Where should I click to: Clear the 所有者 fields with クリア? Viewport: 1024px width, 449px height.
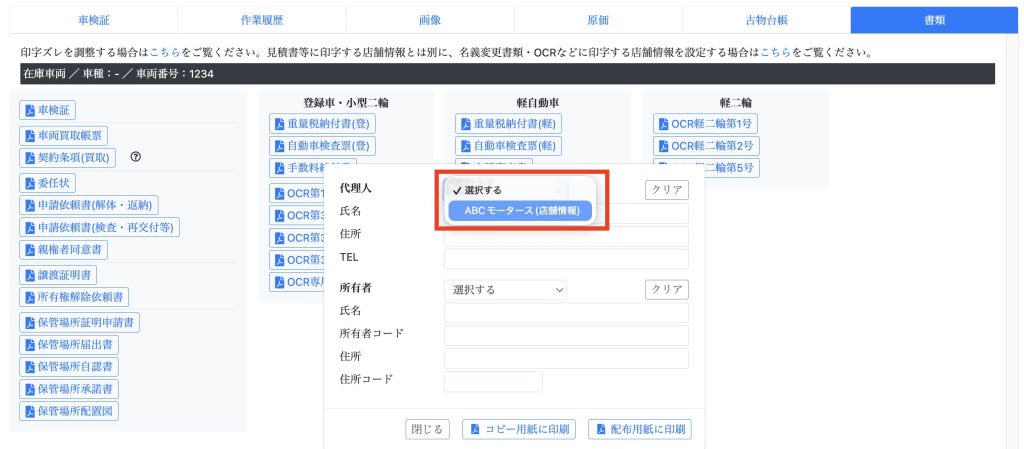[666, 290]
